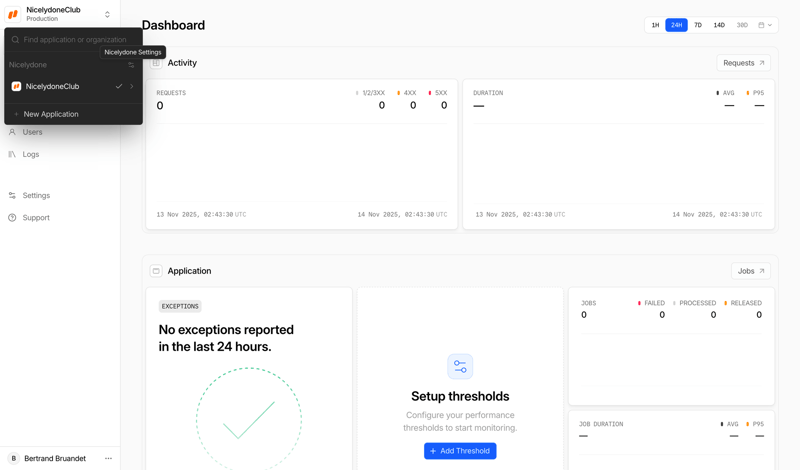Open the custom date range calendar dropdown

pyautogui.click(x=765, y=25)
